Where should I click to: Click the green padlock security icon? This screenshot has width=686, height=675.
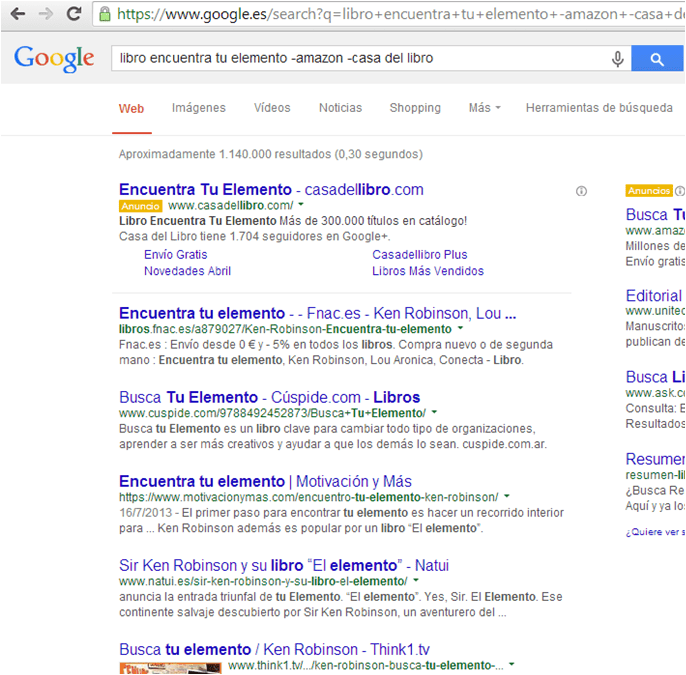pyautogui.click(x=105, y=14)
